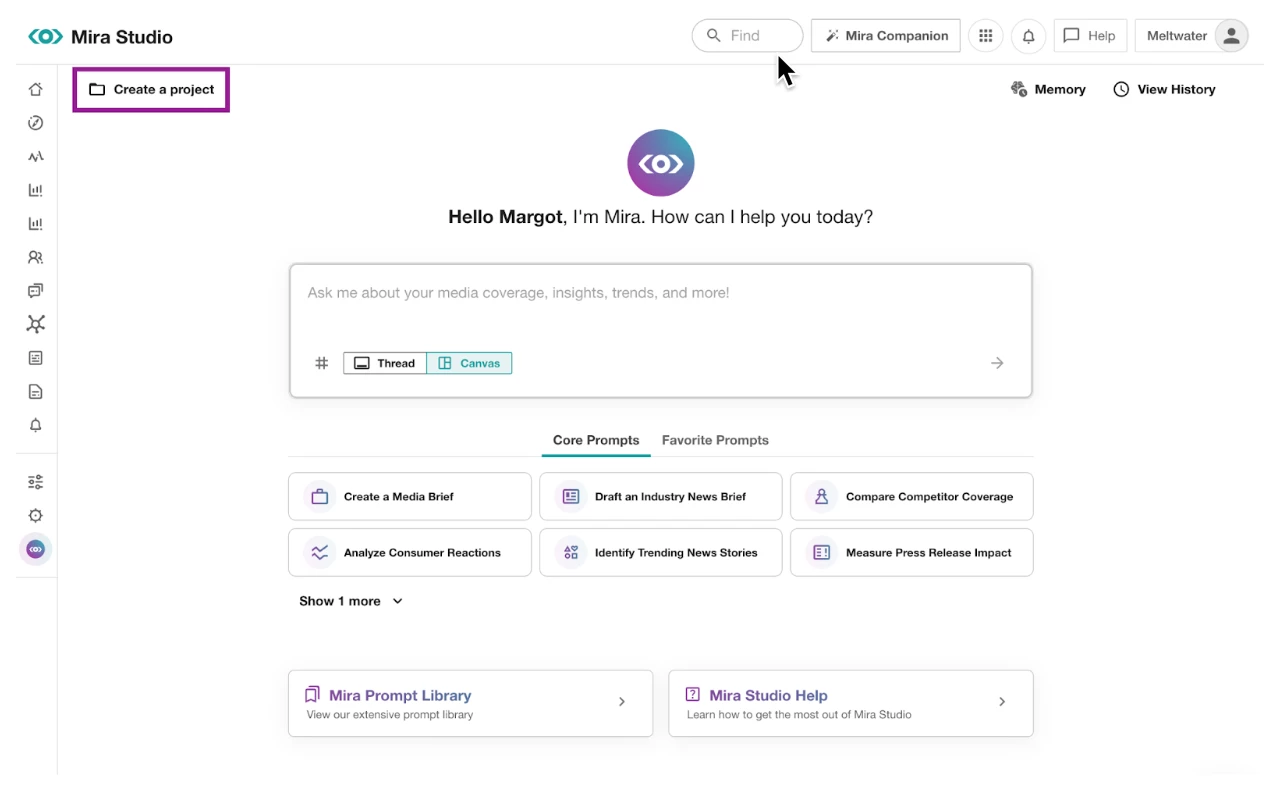Select Thread mode
The width and height of the screenshot is (1278, 792).
tap(385, 363)
